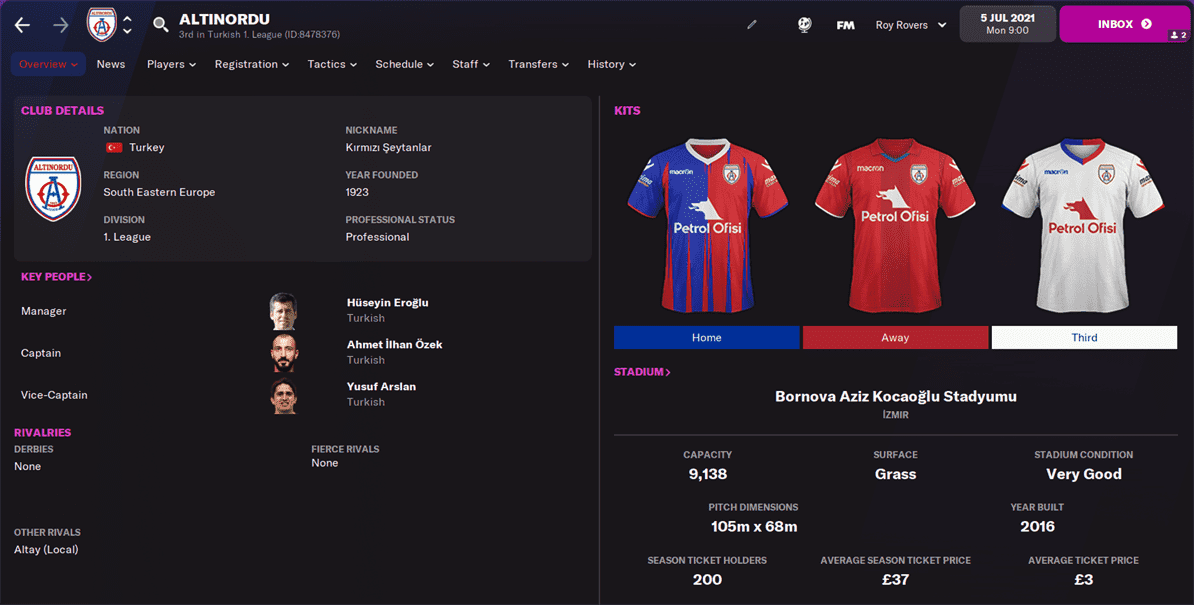The width and height of the screenshot is (1194, 605).
Task: Click the Very Good stadium condition value
Action: click(1084, 474)
